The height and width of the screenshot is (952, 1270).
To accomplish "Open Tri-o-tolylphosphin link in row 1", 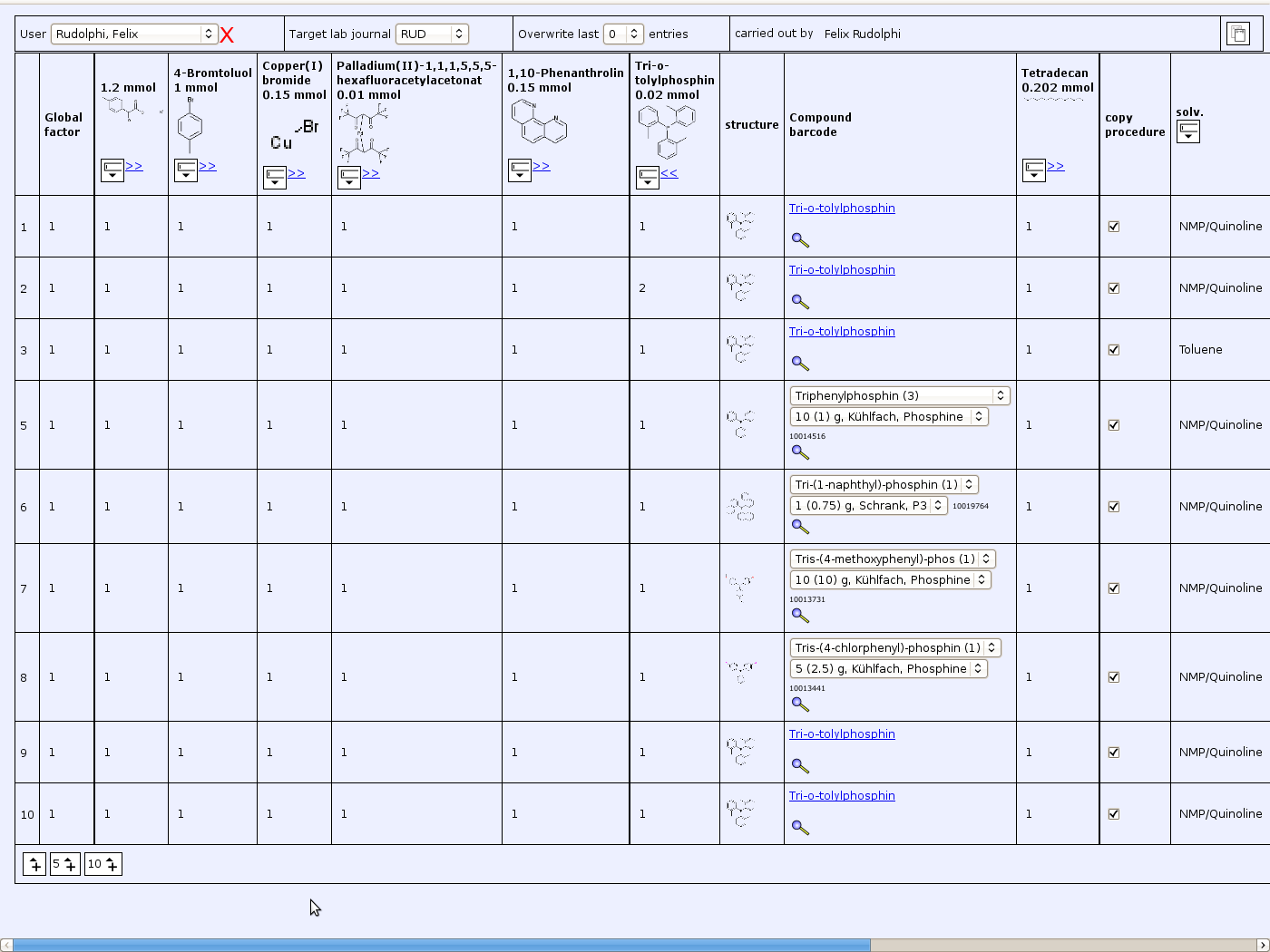I will [842, 209].
